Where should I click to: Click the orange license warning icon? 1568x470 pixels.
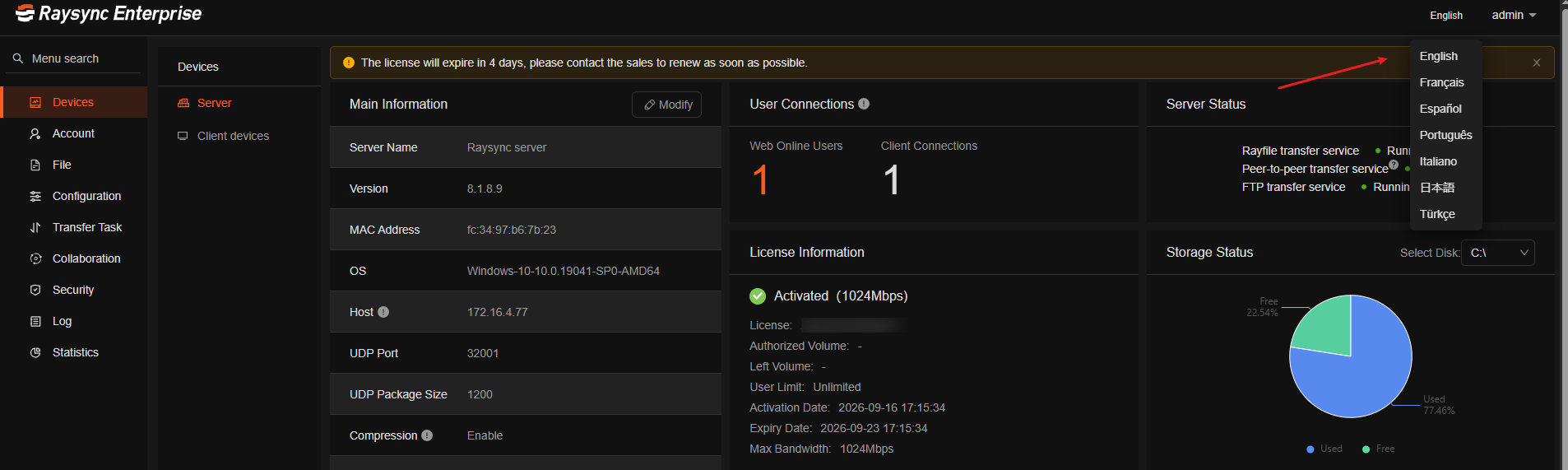[x=349, y=63]
